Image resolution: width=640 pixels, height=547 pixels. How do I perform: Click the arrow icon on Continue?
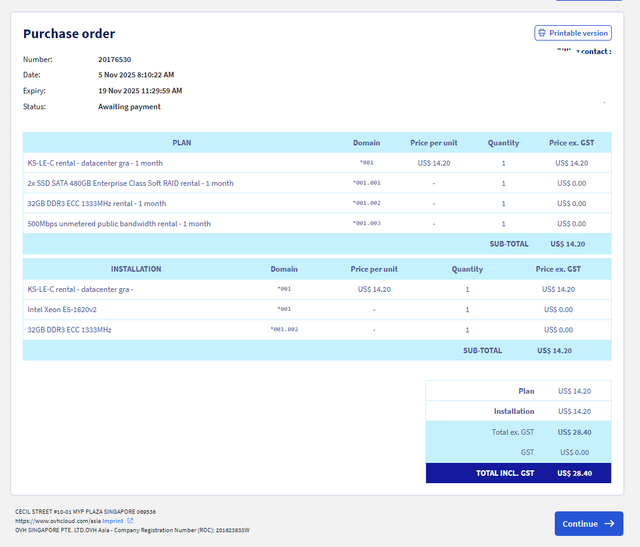(x=609, y=523)
